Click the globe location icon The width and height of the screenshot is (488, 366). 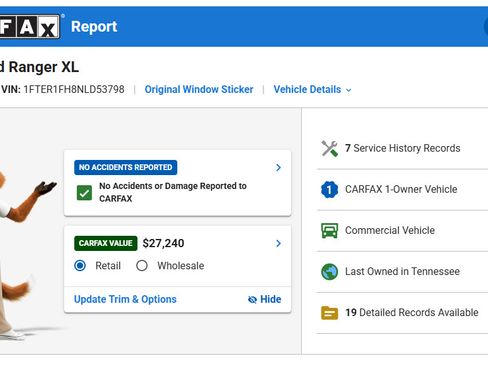329,272
